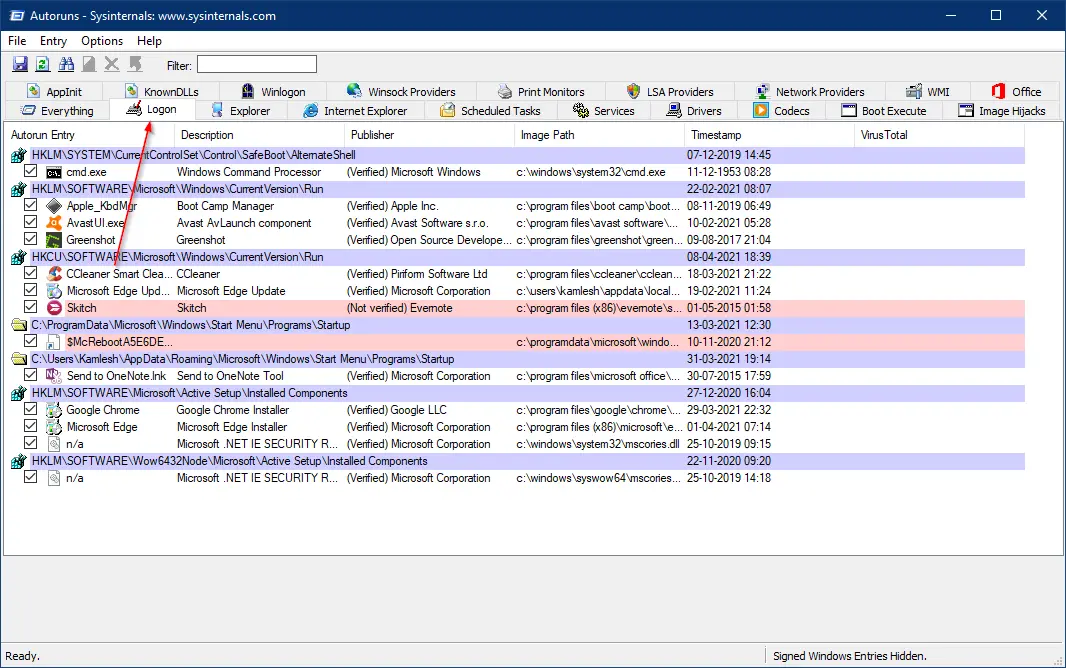This screenshot has height=668, width=1066.
Task: Click folder icon for ProgramData Startup path
Action: pyautogui.click(x=19, y=325)
